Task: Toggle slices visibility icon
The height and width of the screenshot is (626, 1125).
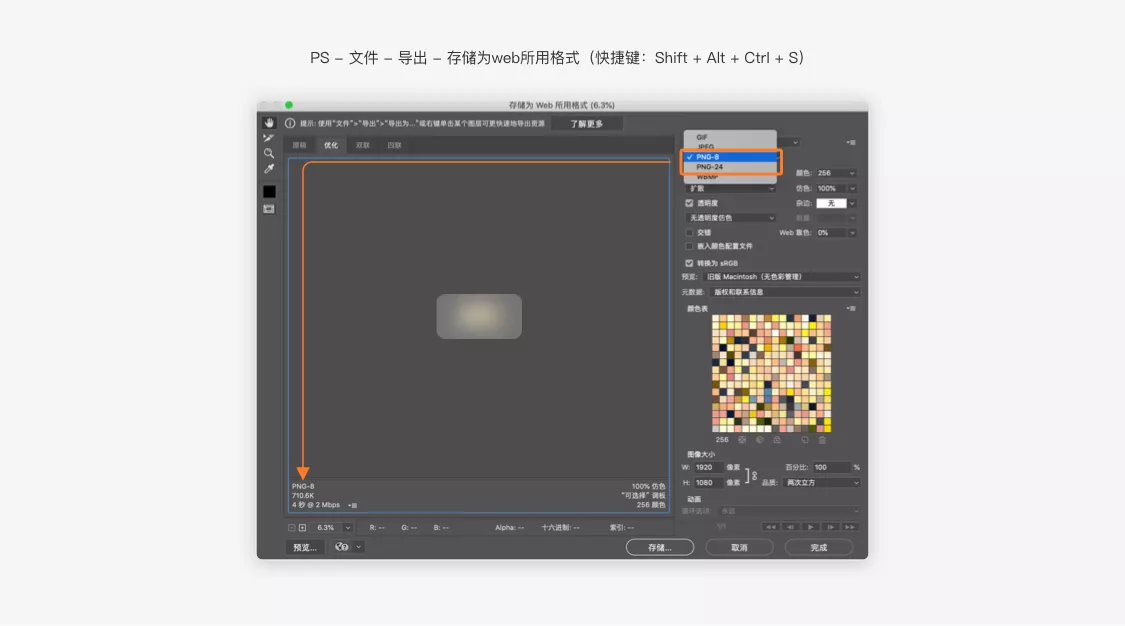Action: click(x=268, y=209)
